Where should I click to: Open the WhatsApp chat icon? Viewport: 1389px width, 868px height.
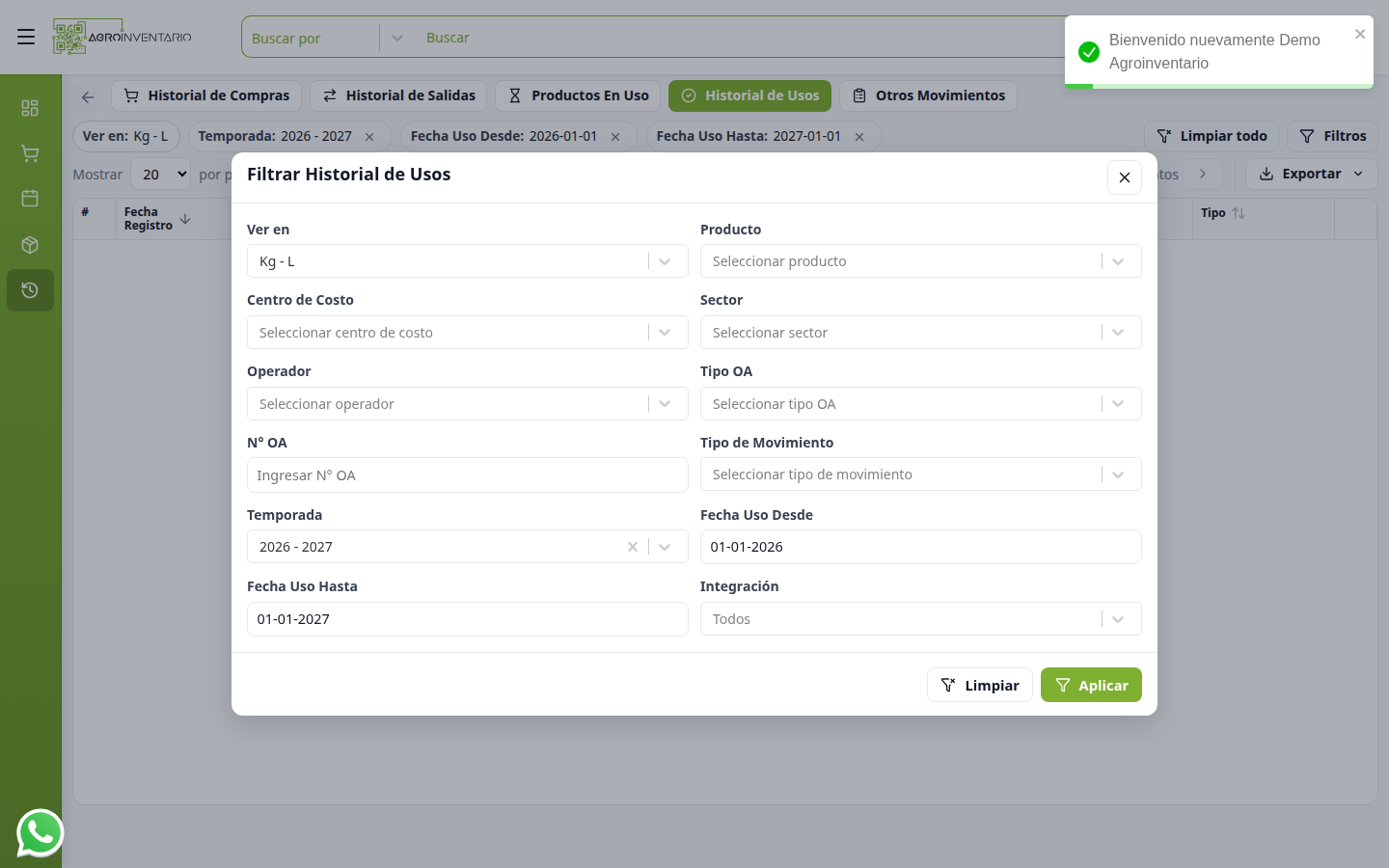40,833
